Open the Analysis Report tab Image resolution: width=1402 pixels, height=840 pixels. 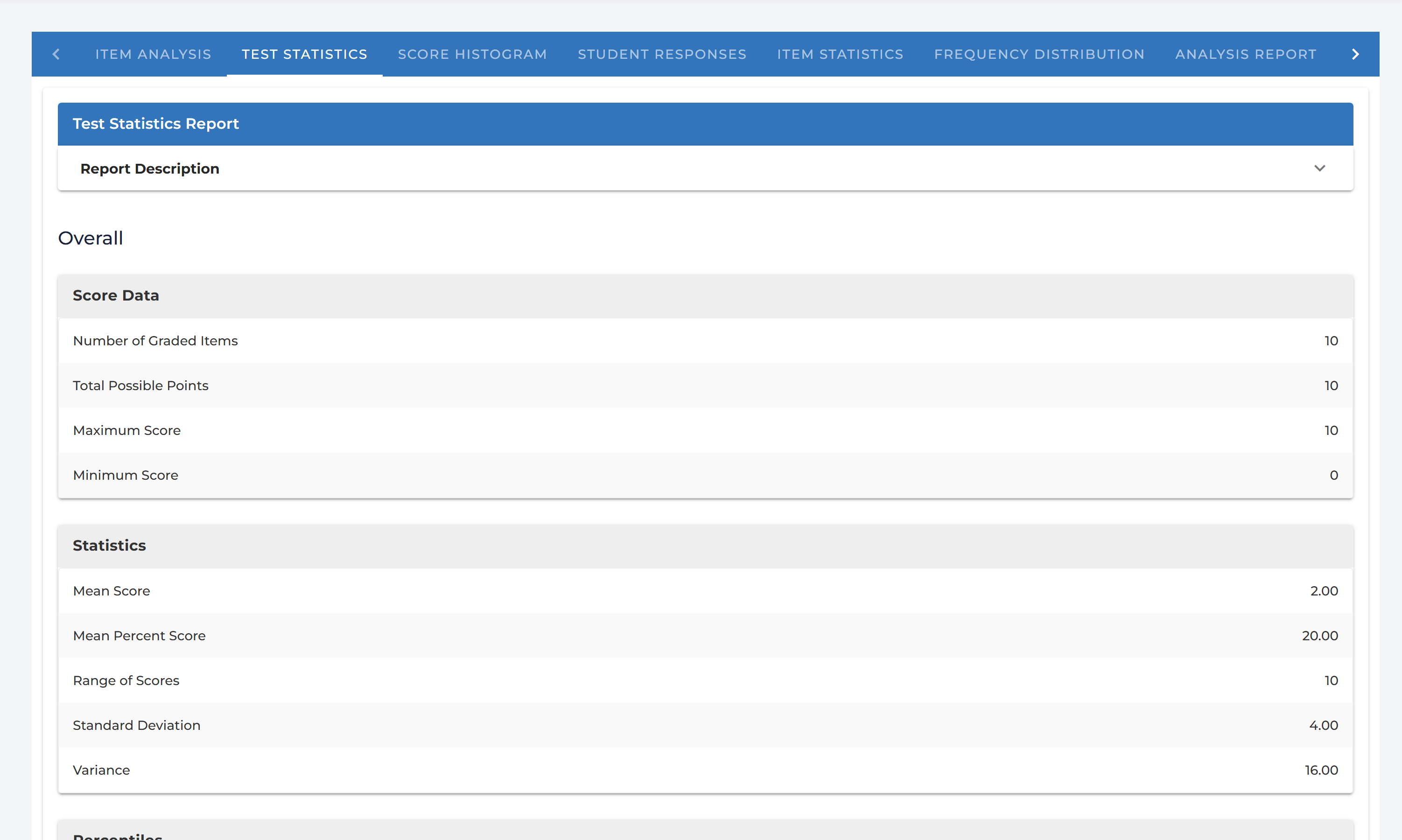point(1245,54)
